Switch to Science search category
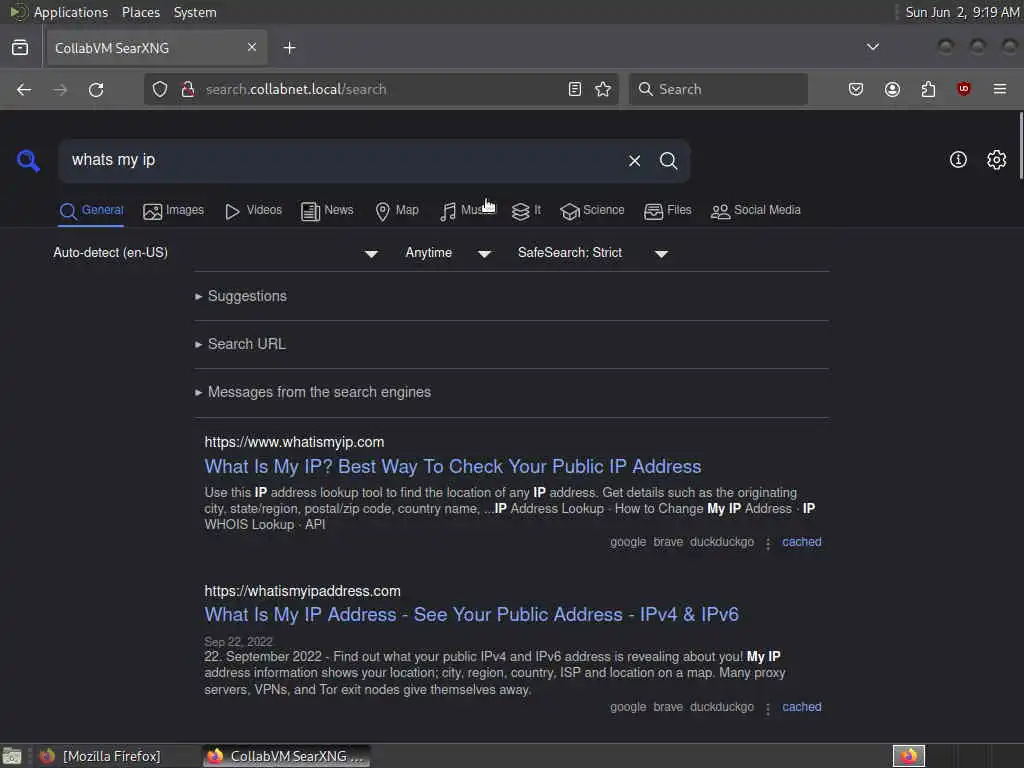This screenshot has height=768, width=1024. pos(592,210)
